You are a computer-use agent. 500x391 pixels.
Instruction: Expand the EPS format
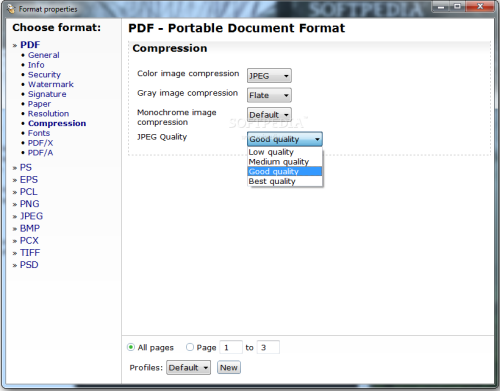click(29, 180)
